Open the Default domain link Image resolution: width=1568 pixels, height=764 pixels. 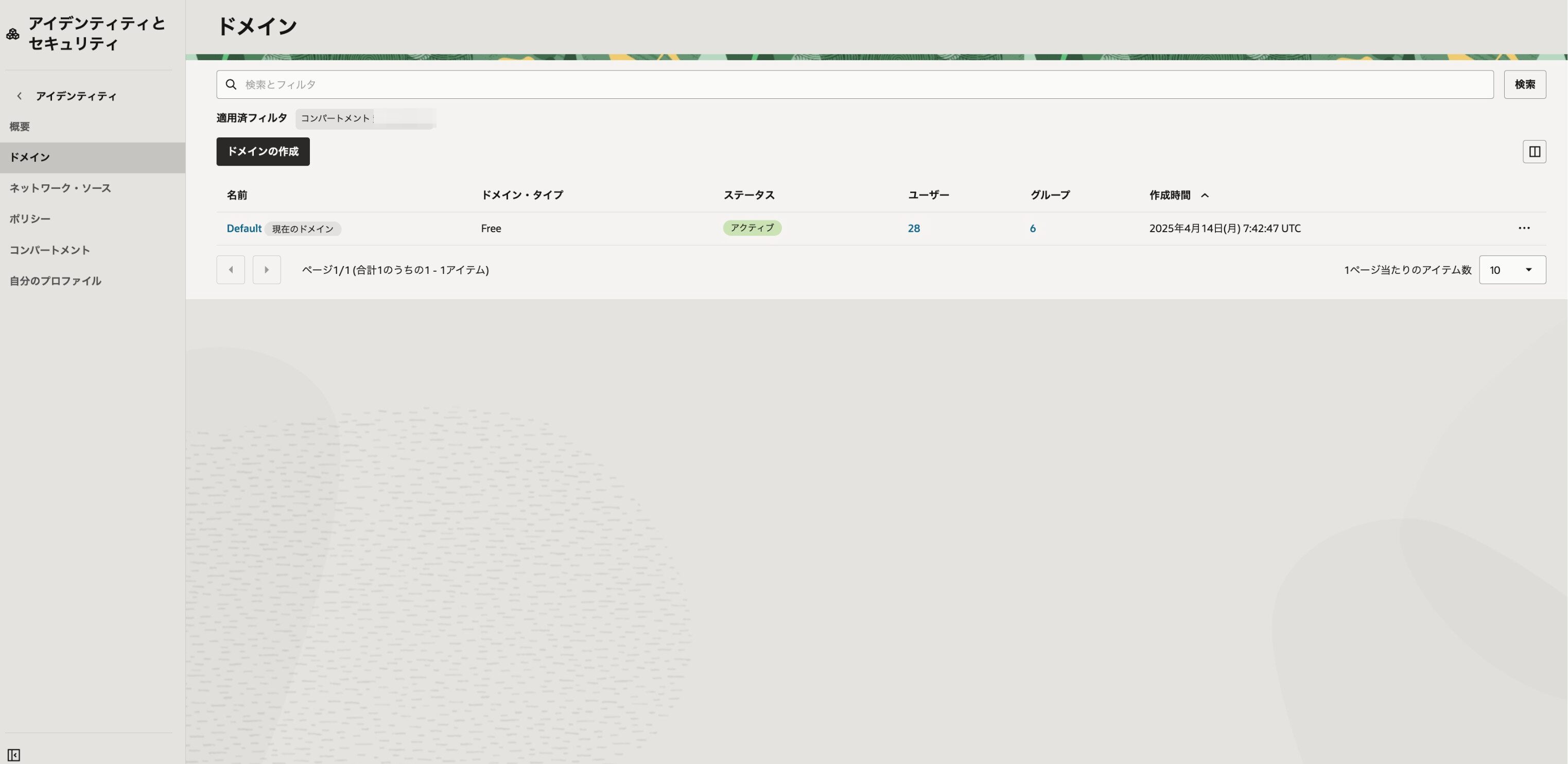(x=243, y=228)
